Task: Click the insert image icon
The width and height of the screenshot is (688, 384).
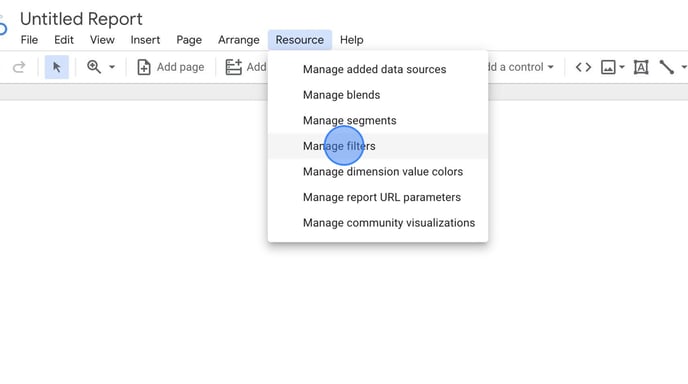Action: 608,67
